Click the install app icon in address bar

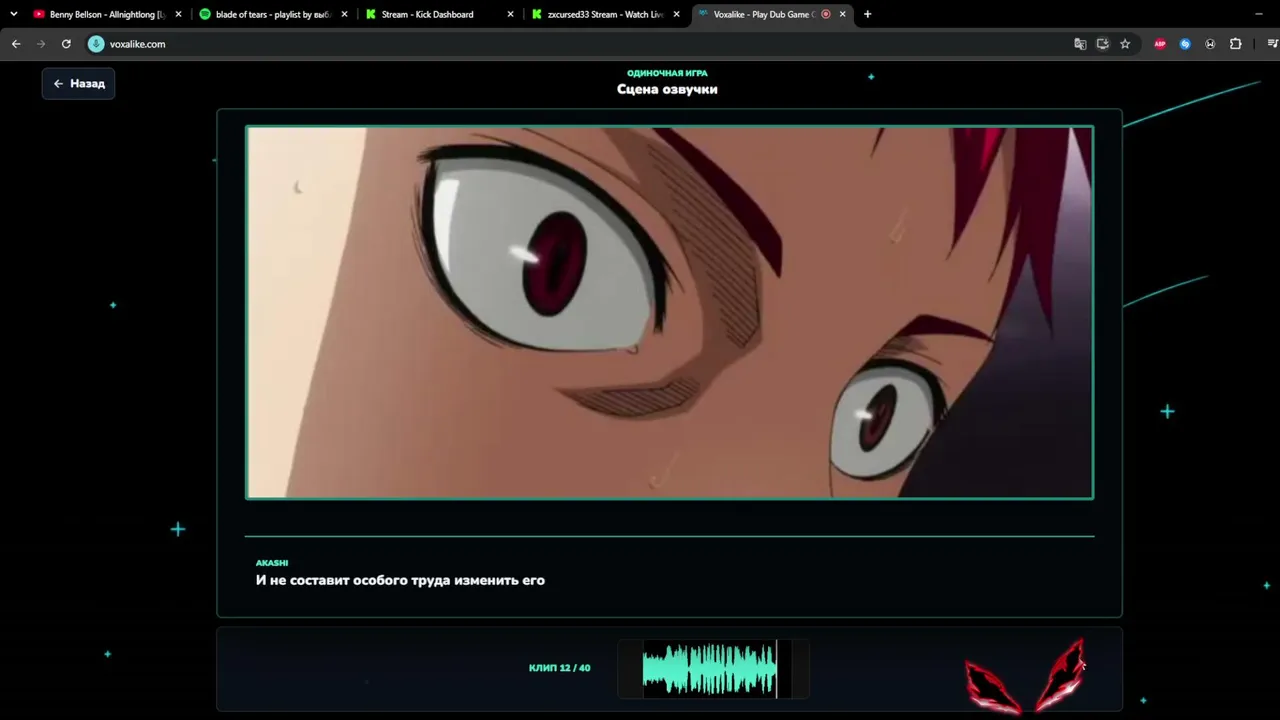[1102, 44]
